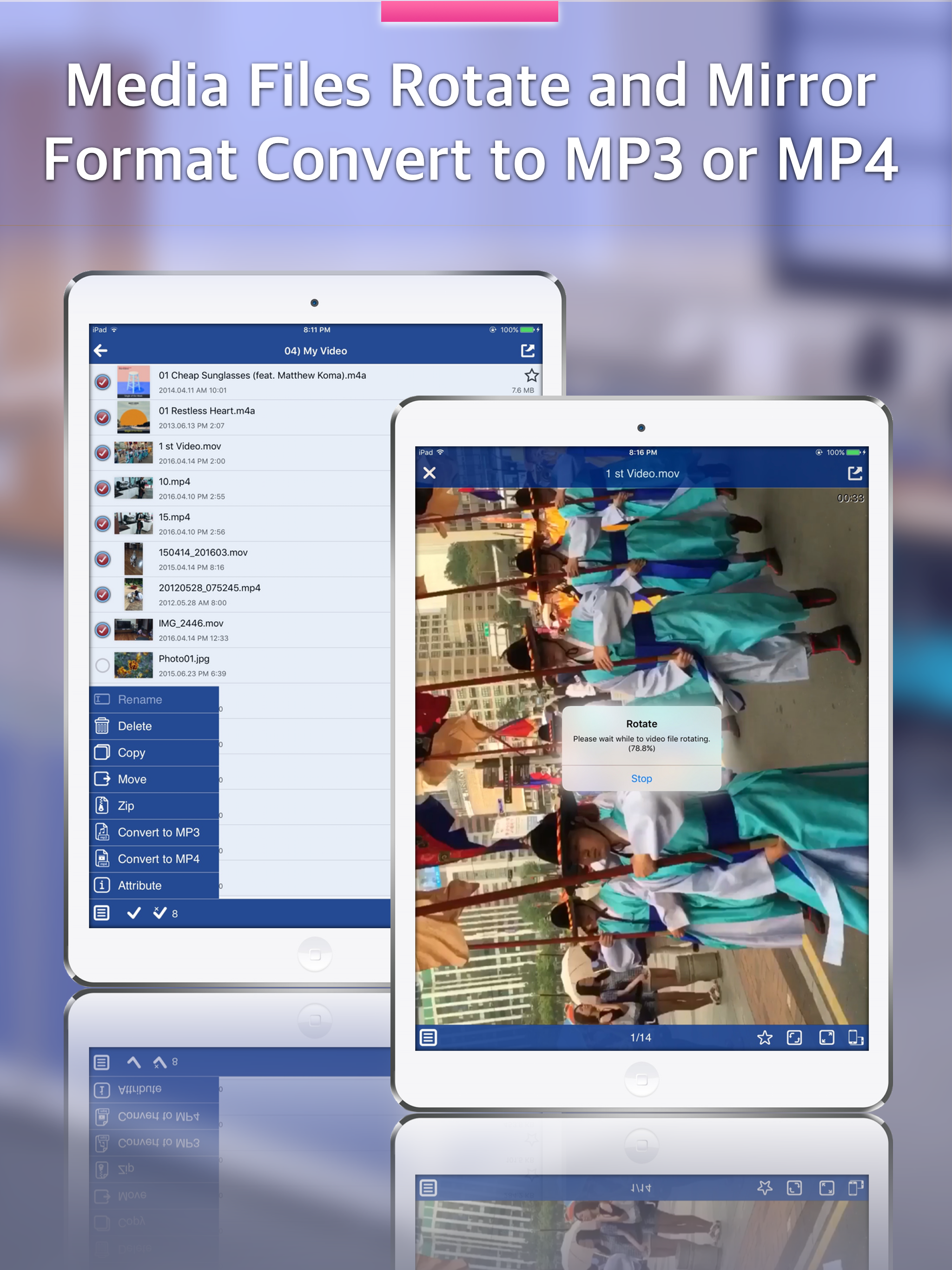952x1270 pixels.
Task: Check the selection circle next to Photo01.jpg
Action: point(103,666)
